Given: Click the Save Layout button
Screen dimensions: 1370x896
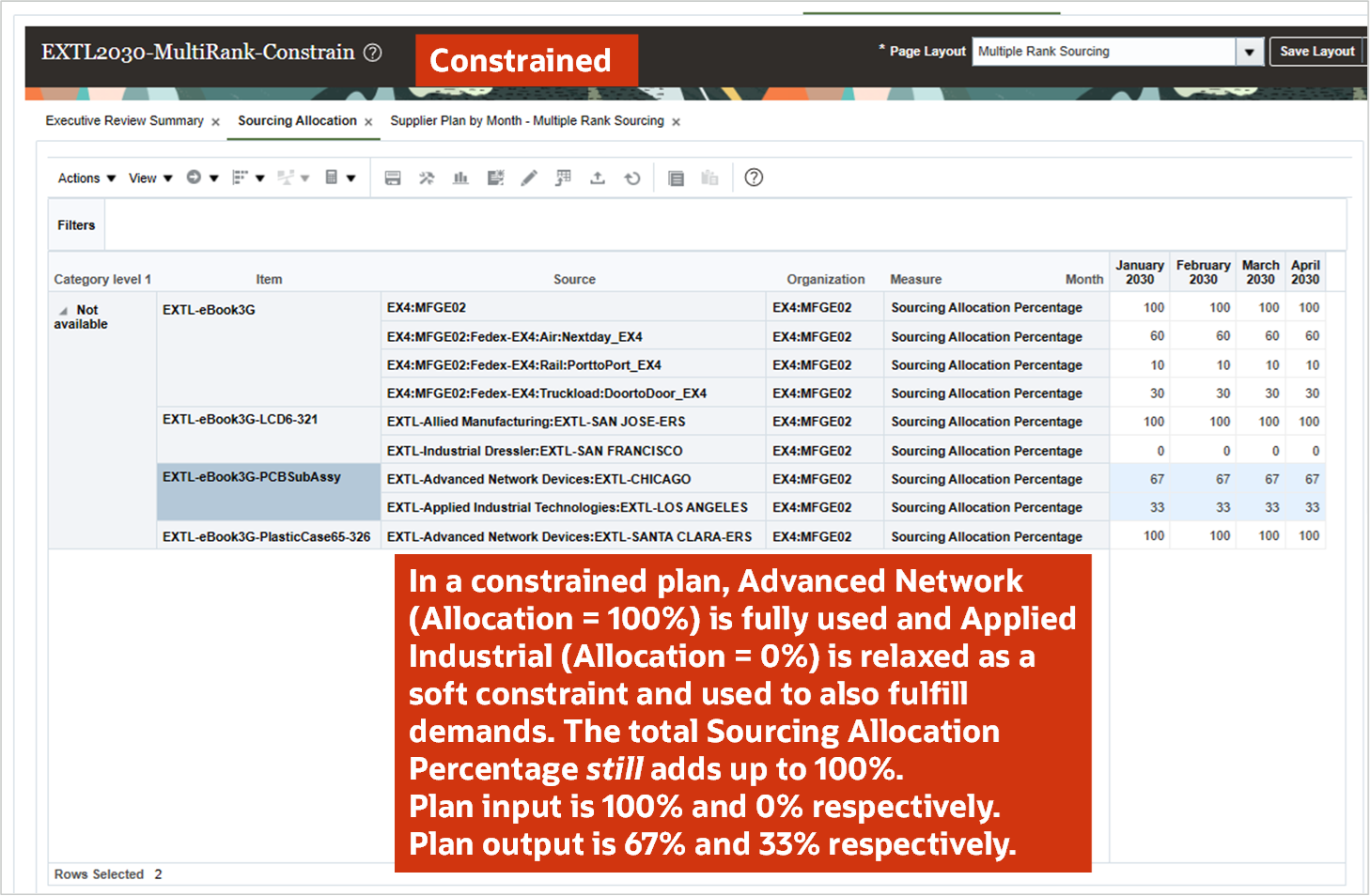Looking at the screenshot, I should [1317, 51].
